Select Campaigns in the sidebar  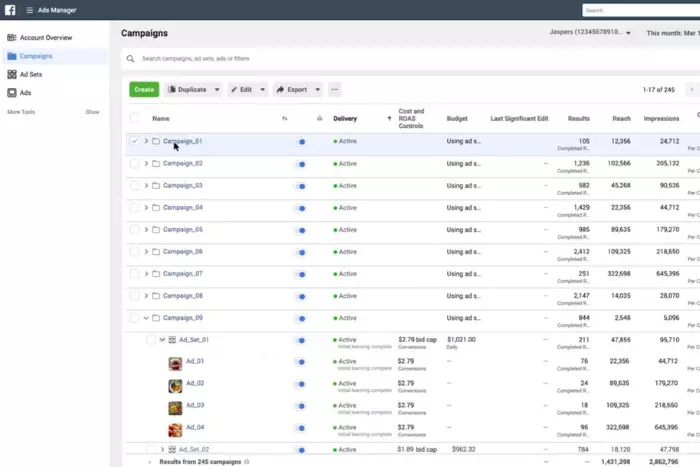coord(55,56)
